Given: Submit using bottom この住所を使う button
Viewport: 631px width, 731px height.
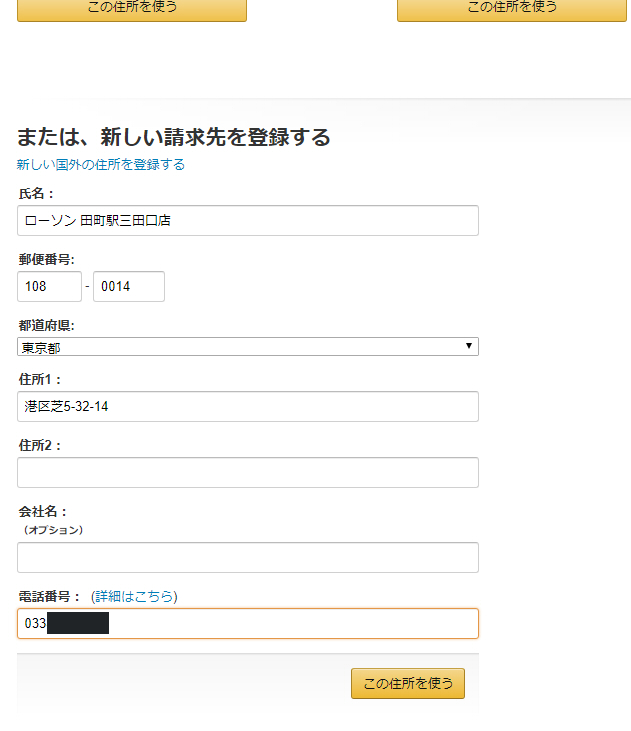Looking at the screenshot, I should (x=408, y=683).
